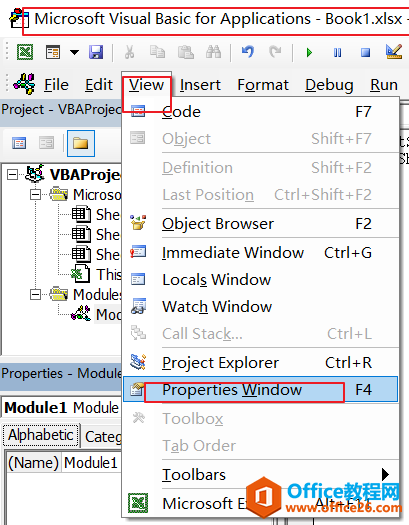Viewport: 409px width, 525px height.
Task: Collapse the Modules folder node
Action: 35,295
